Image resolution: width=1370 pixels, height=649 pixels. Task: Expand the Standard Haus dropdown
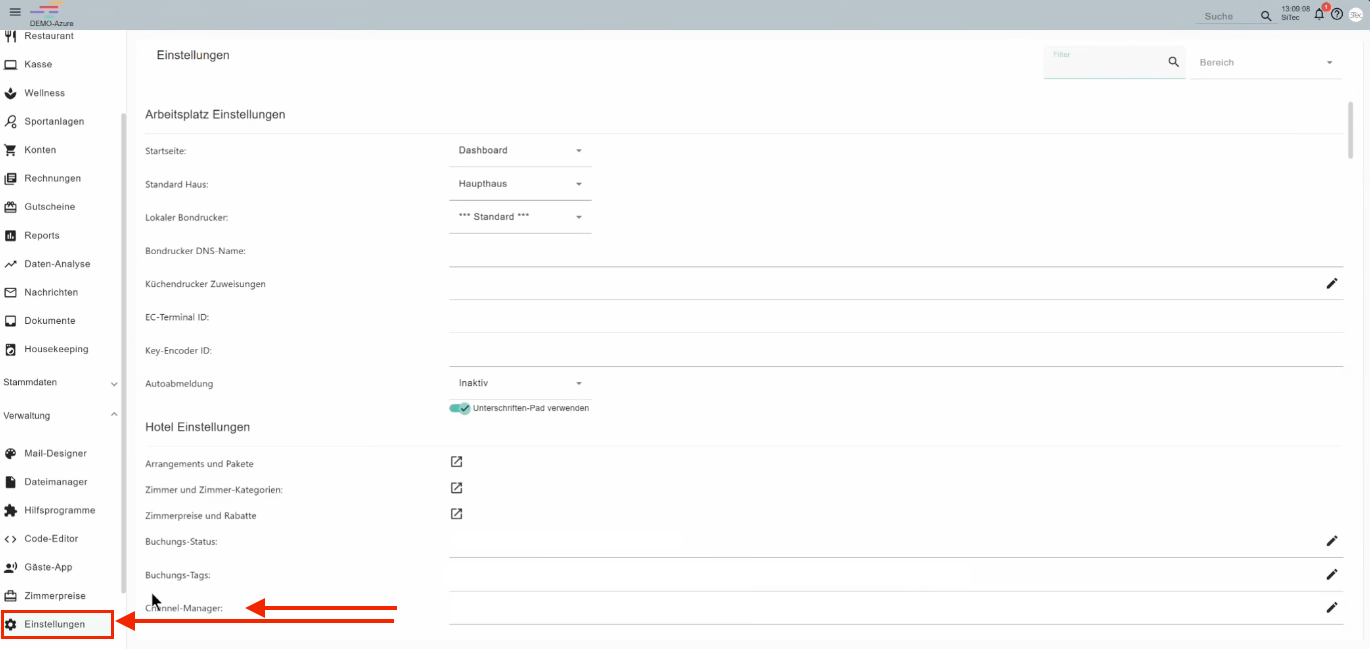coord(519,184)
